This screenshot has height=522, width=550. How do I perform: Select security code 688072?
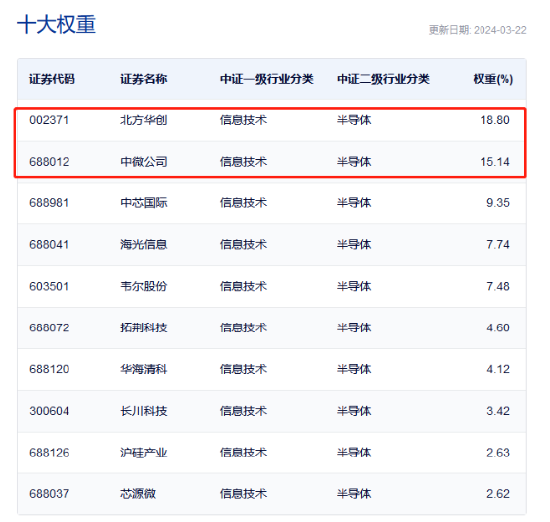[49, 328]
